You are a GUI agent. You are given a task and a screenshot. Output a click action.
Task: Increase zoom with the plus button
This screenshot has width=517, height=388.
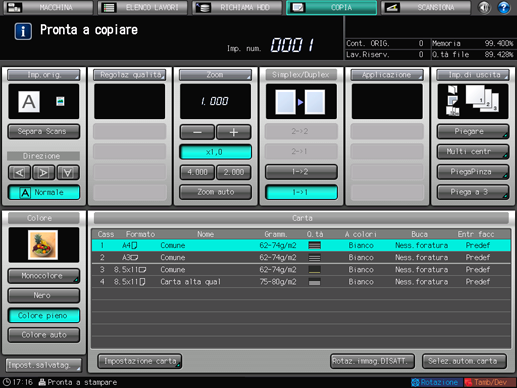[234, 132]
